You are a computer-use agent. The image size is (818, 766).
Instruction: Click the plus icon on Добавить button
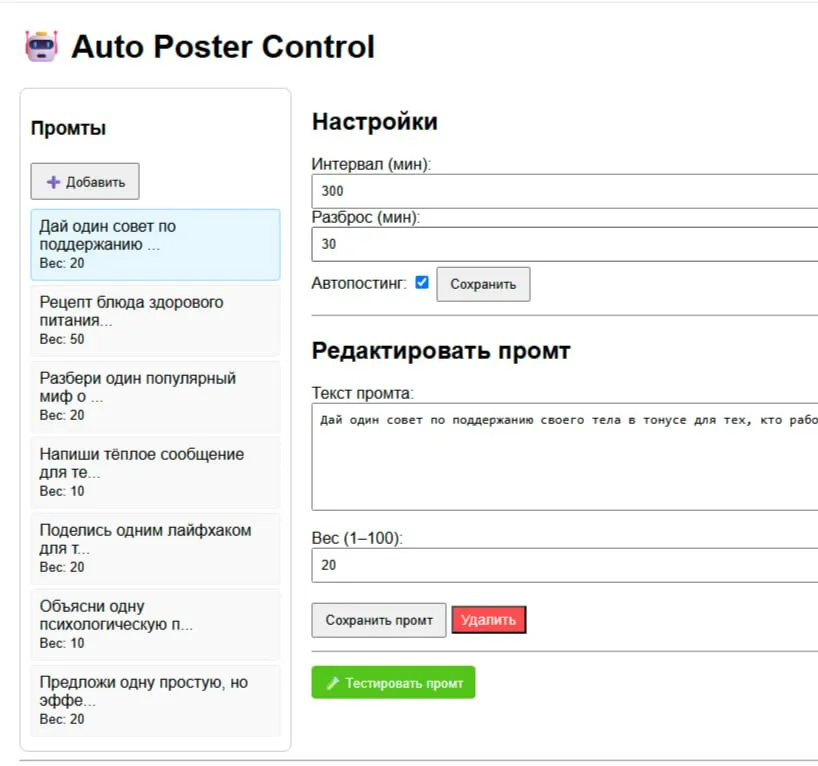pyautogui.click(x=53, y=181)
